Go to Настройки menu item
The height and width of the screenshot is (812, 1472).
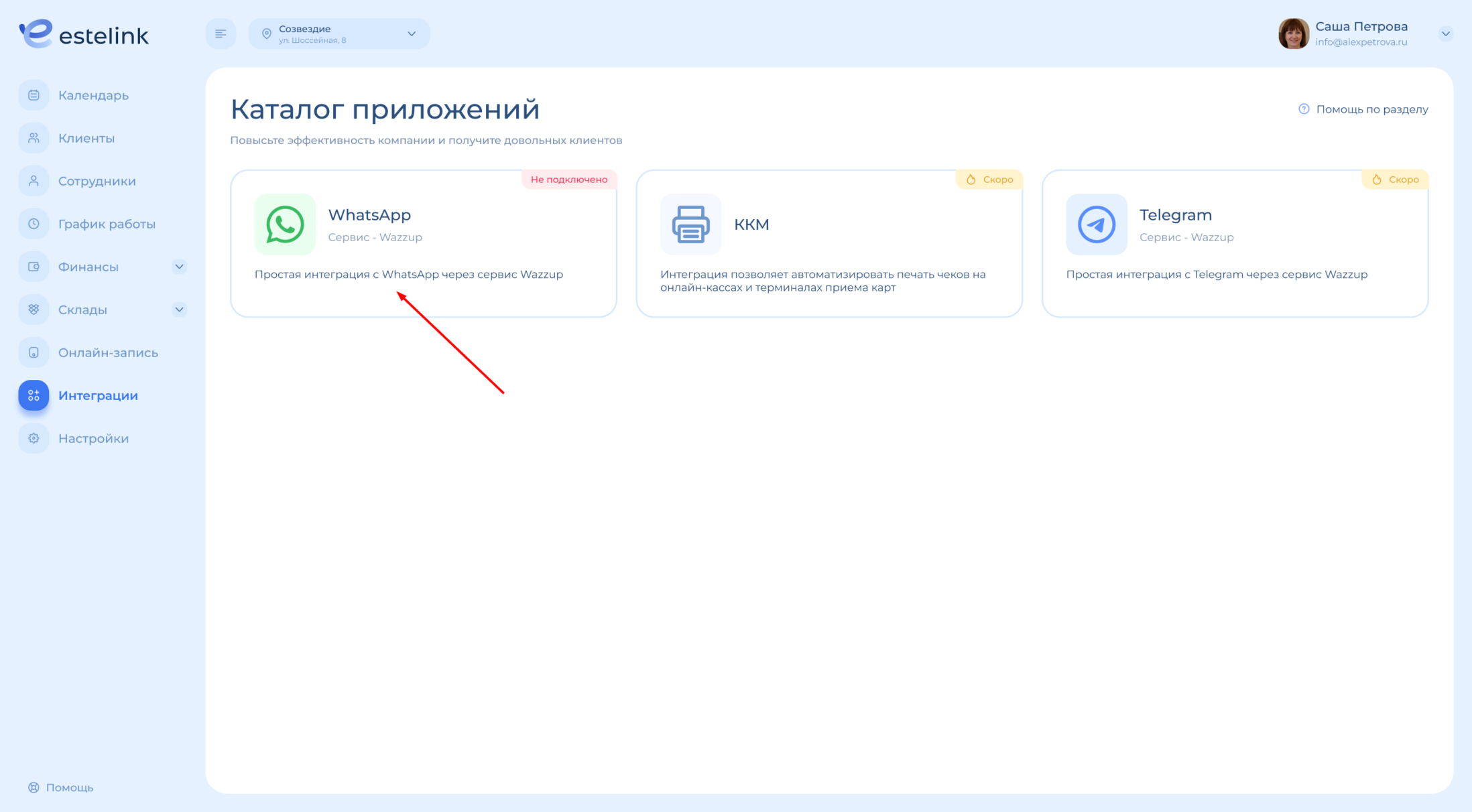[93, 438]
